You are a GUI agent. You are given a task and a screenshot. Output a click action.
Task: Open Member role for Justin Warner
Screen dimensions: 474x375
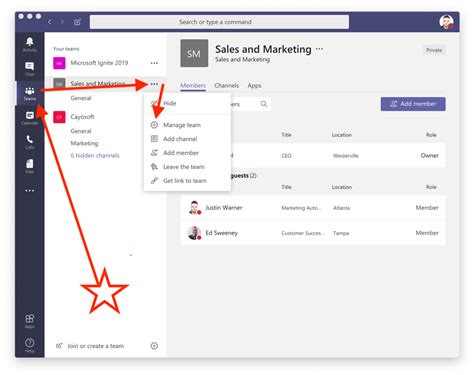pyautogui.click(x=427, y=208)
